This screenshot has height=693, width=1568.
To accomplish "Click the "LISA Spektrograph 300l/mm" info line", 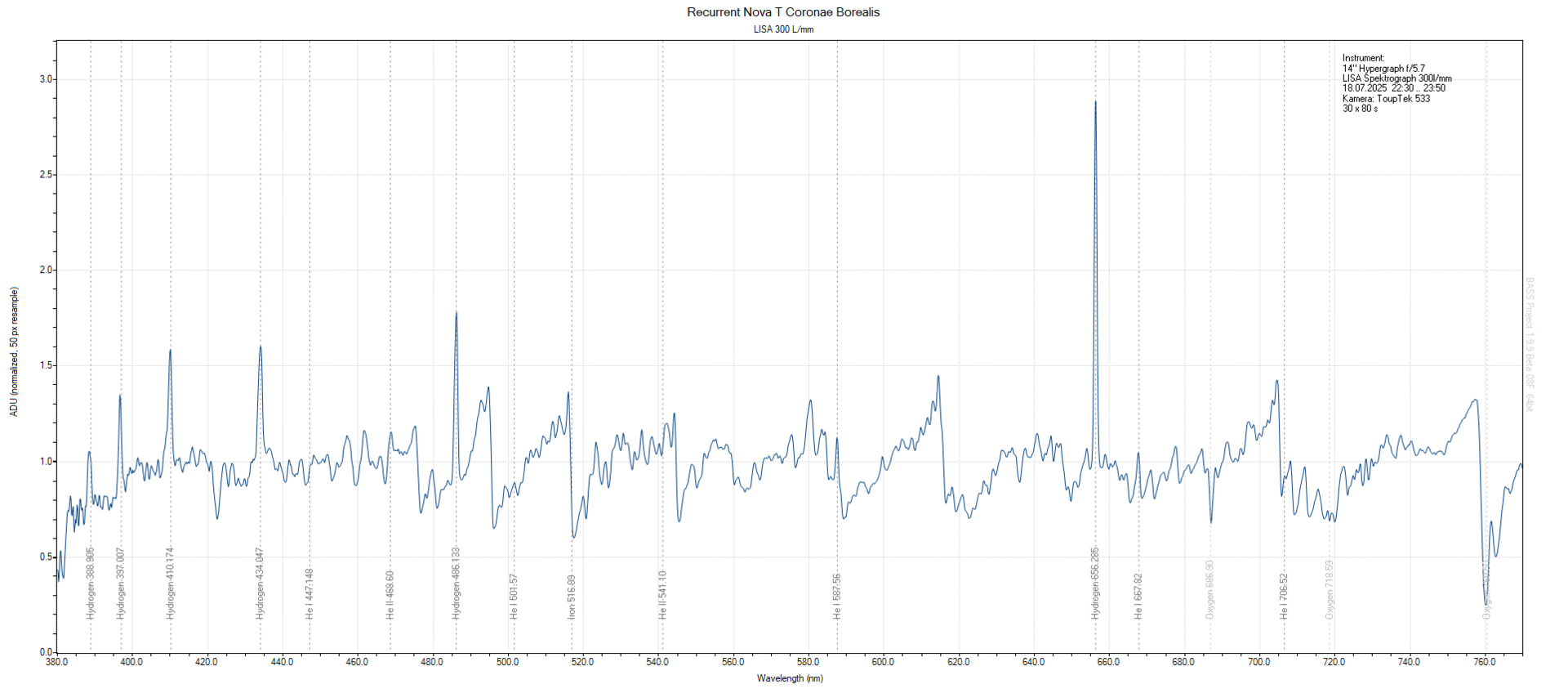I will click(x=1396, y=78).
